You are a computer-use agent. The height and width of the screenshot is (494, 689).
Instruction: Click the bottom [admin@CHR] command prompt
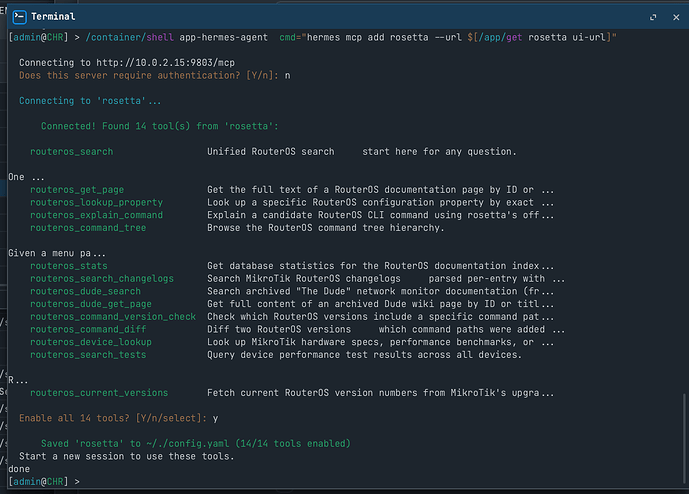pyautogui.click(x=44, y=482)
